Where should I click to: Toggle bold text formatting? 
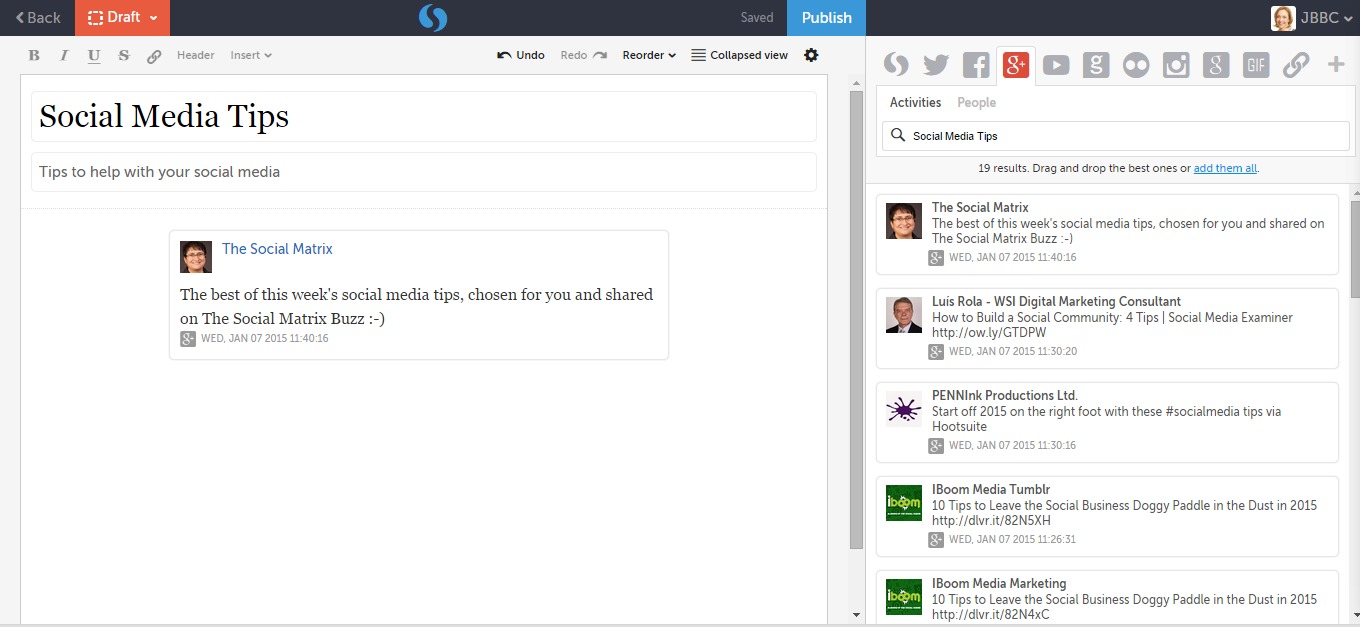[x=34, y=56]
